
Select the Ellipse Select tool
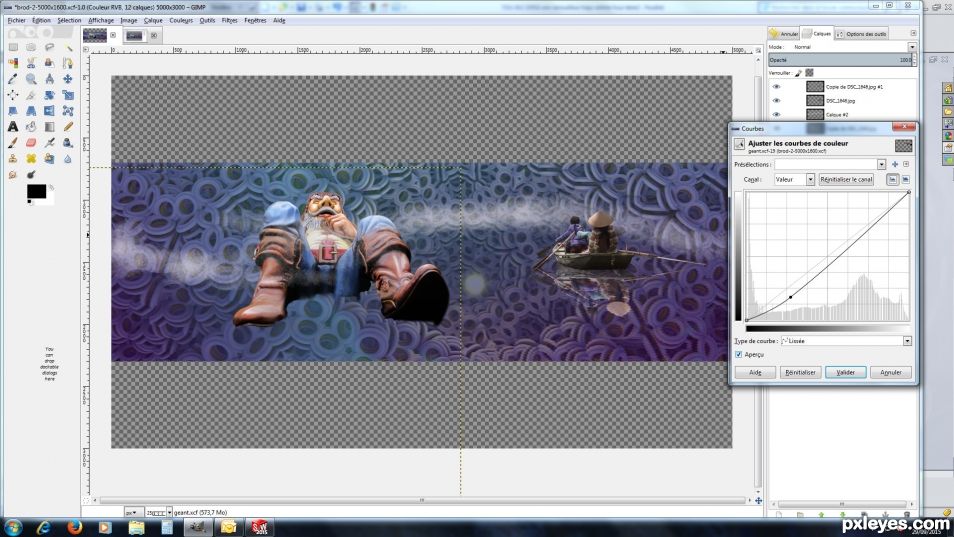[x=31, y=47]
